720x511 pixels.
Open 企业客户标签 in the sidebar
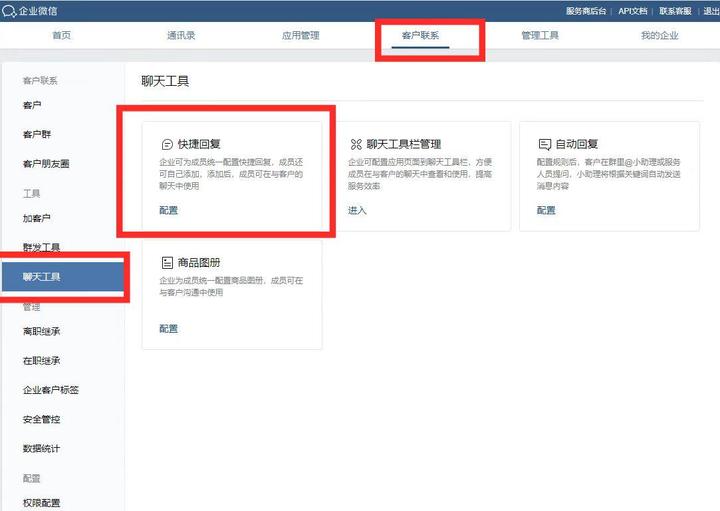point(51,390)
